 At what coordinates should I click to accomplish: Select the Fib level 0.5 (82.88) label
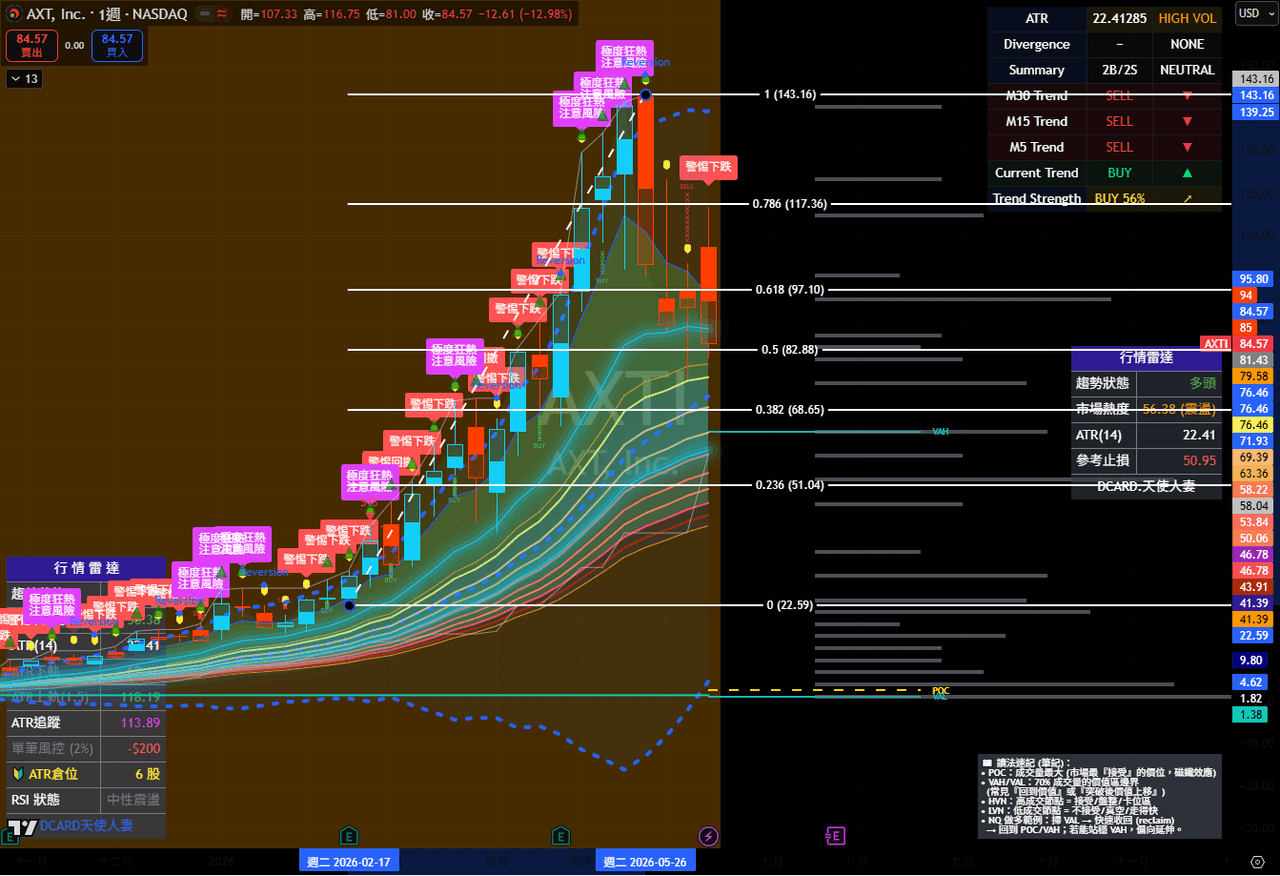point(790,350)
